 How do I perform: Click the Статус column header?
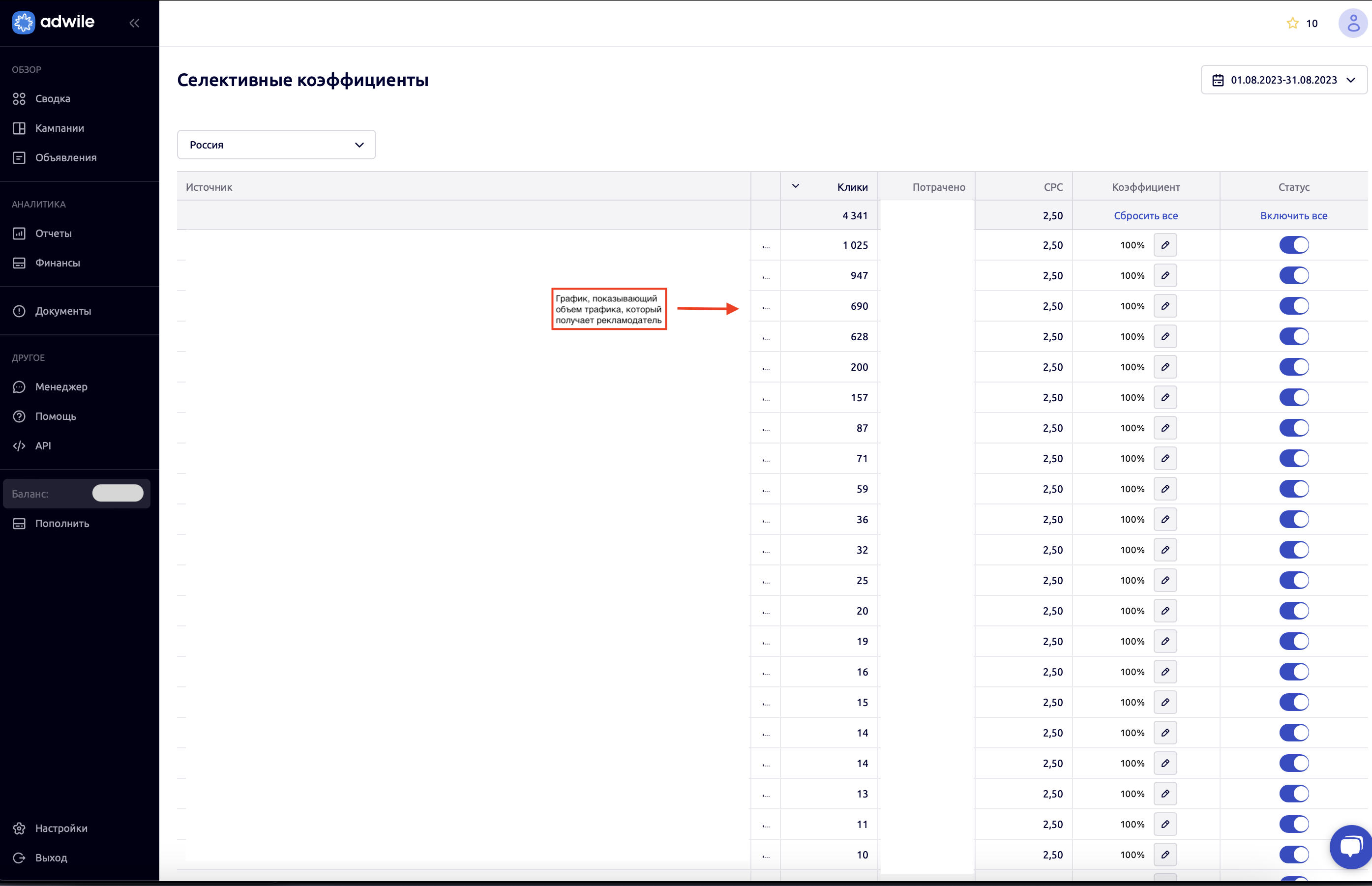pos(1294,187)
